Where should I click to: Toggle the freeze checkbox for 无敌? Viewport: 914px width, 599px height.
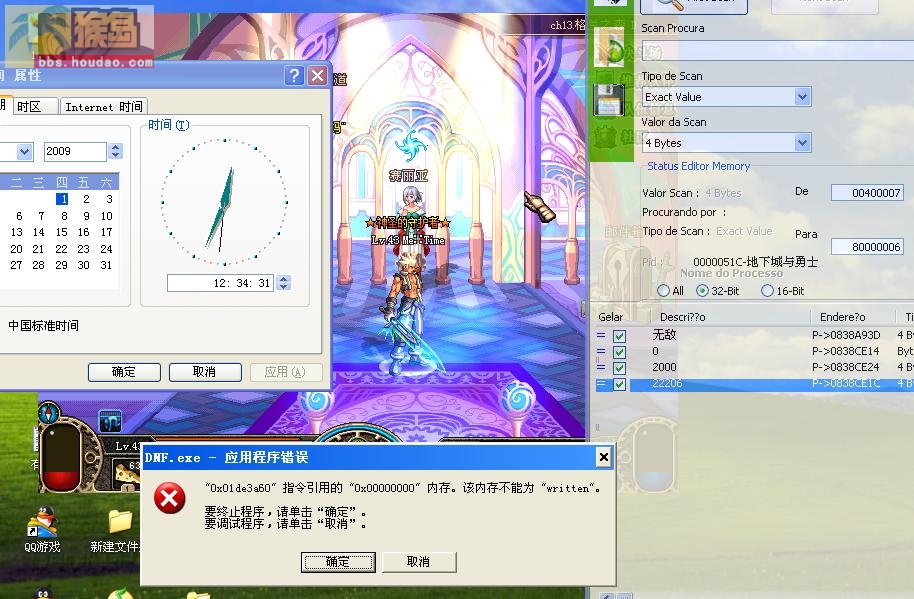[x=619, y=336]
